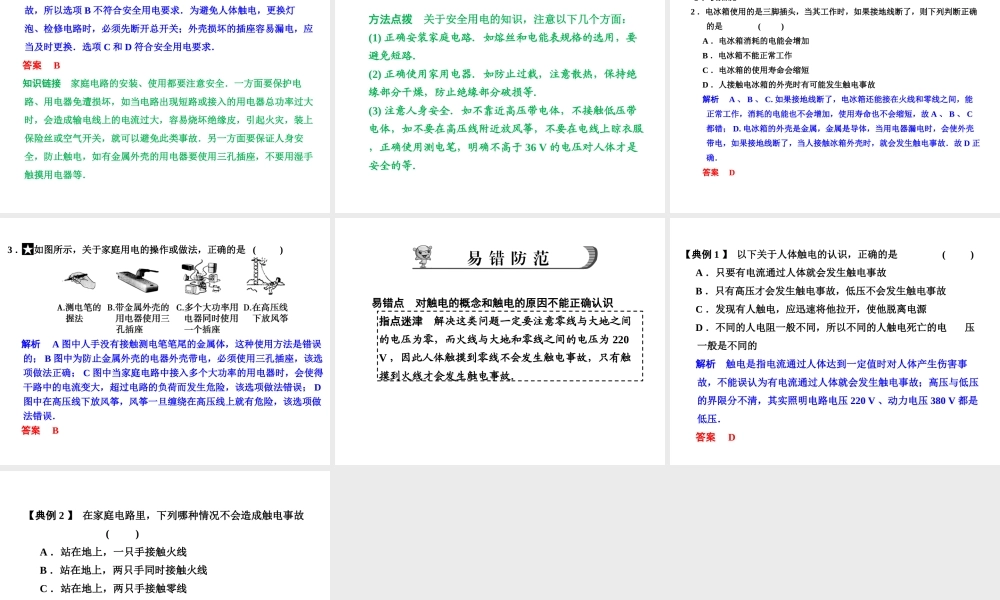Select picture B of the three-hole socket

[137, 280]
